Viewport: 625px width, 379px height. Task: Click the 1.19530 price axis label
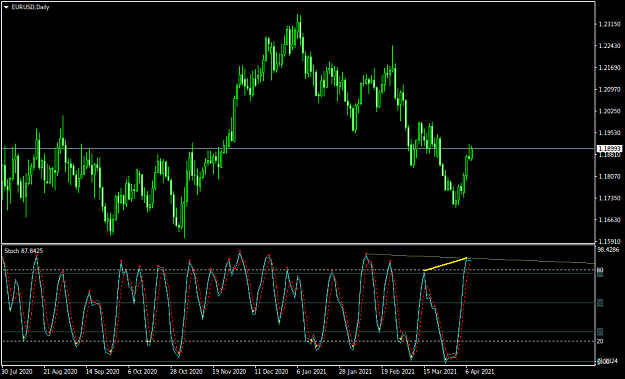pyautogui.click(x=610, y=133)
